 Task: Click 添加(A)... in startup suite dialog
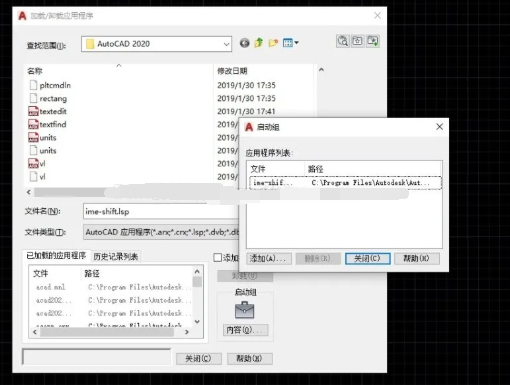click(x=269, y=258)
